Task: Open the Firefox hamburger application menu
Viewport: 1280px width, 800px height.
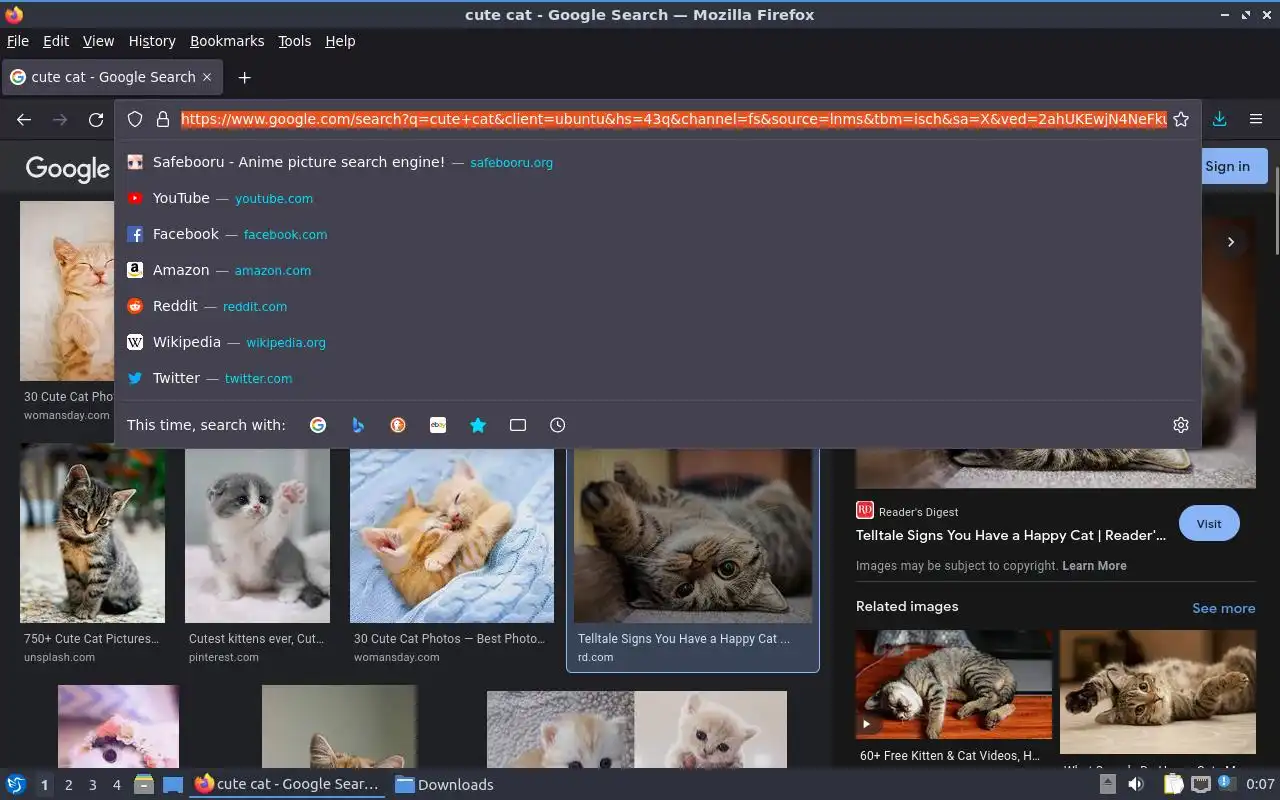Action: [1256, 119]
